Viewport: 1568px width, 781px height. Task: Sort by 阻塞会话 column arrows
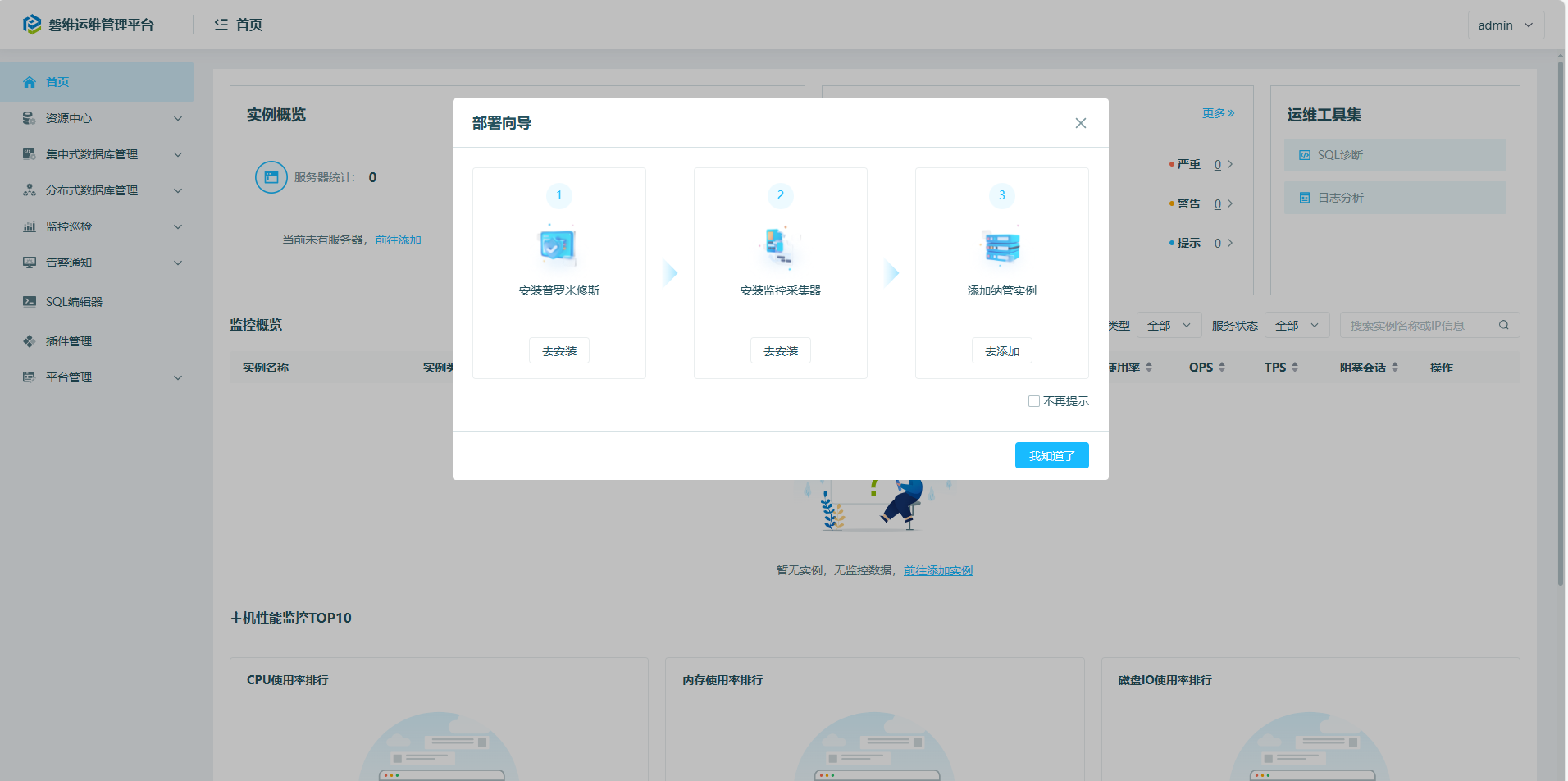click(x=1395, y=368)
